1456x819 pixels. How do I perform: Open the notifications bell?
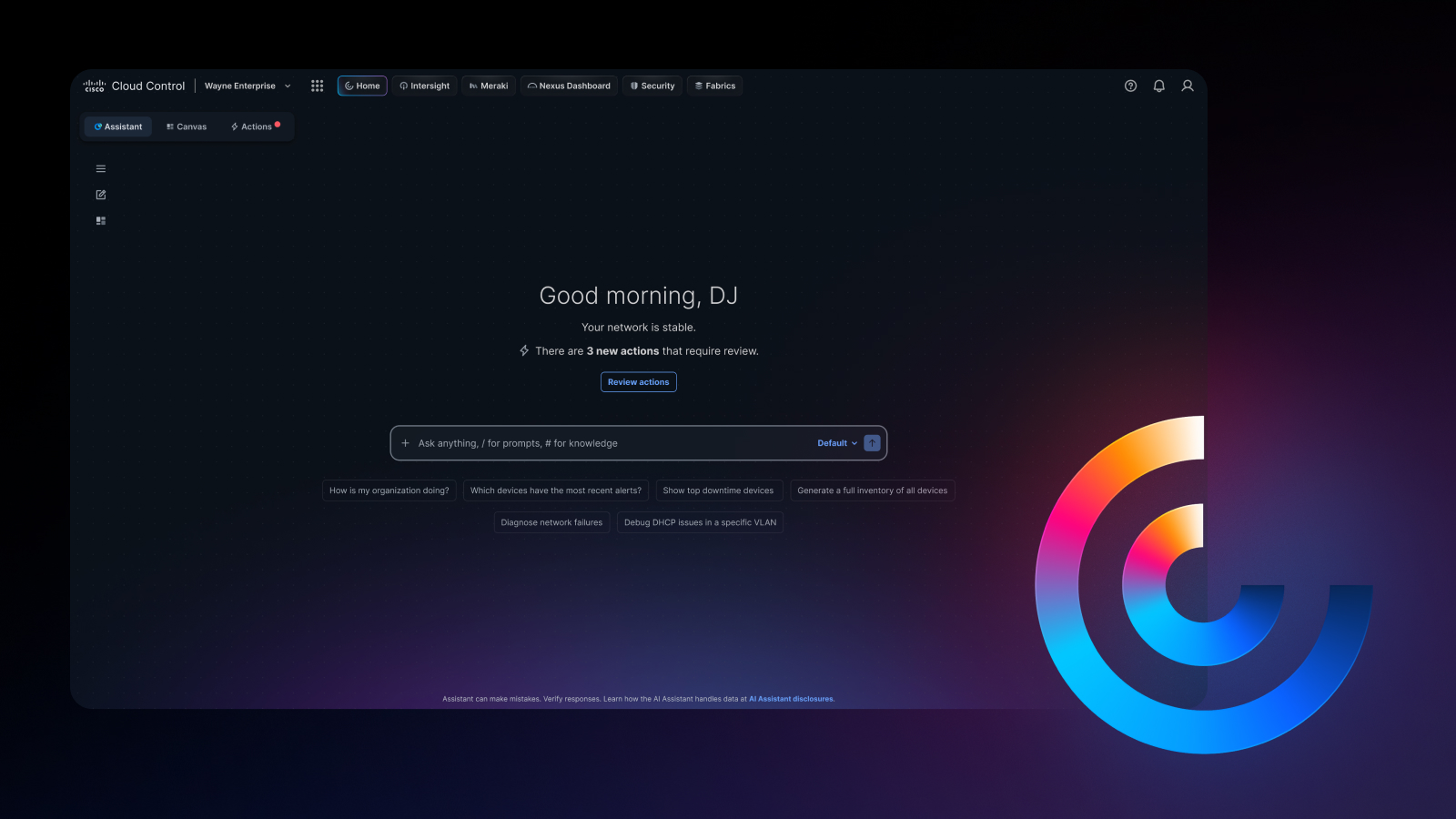pos(1158,86)
